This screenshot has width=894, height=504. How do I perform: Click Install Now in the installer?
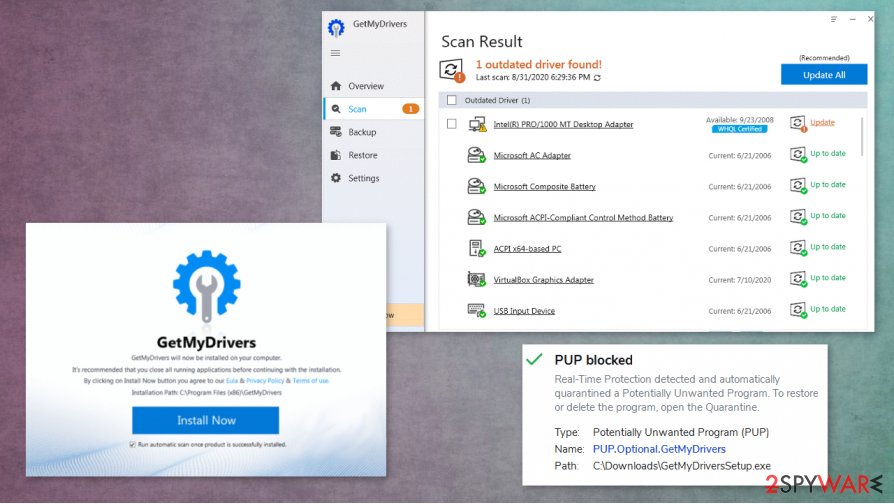click(206, 420)
